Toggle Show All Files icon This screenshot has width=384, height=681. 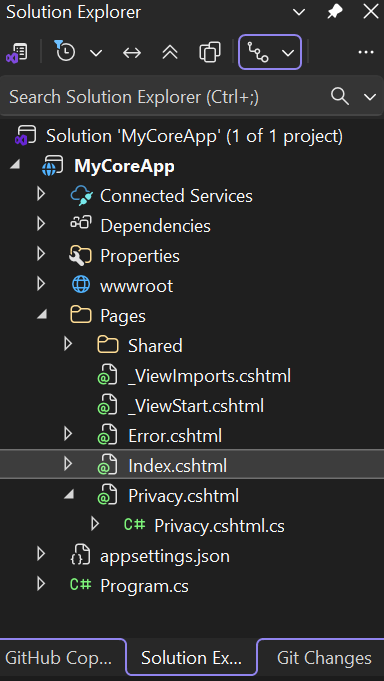(x=210, y=53)
